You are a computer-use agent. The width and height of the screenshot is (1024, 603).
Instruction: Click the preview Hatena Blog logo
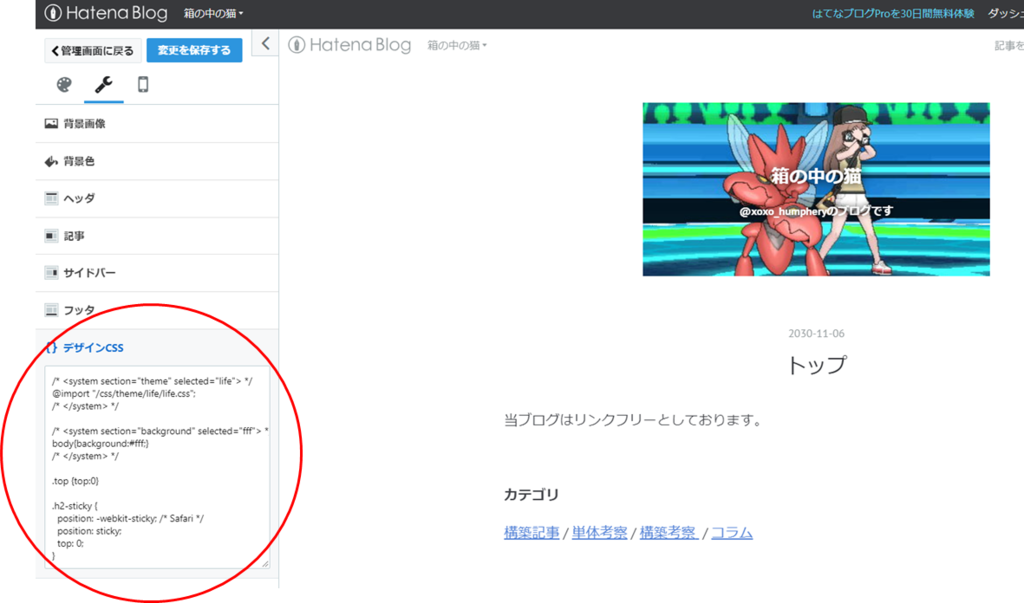coord(350,45)
